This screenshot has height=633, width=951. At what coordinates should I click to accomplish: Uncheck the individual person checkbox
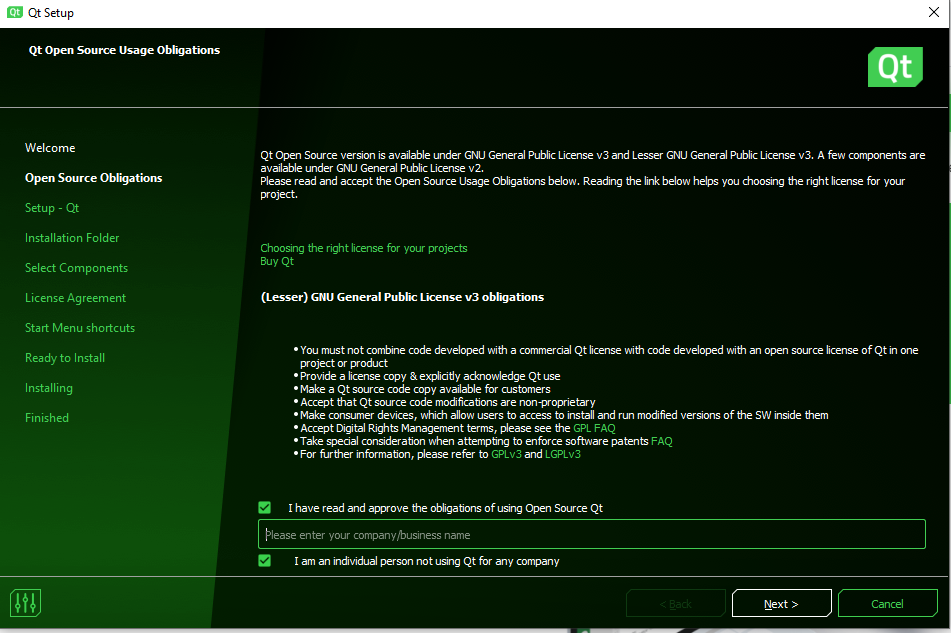point(264,560)
